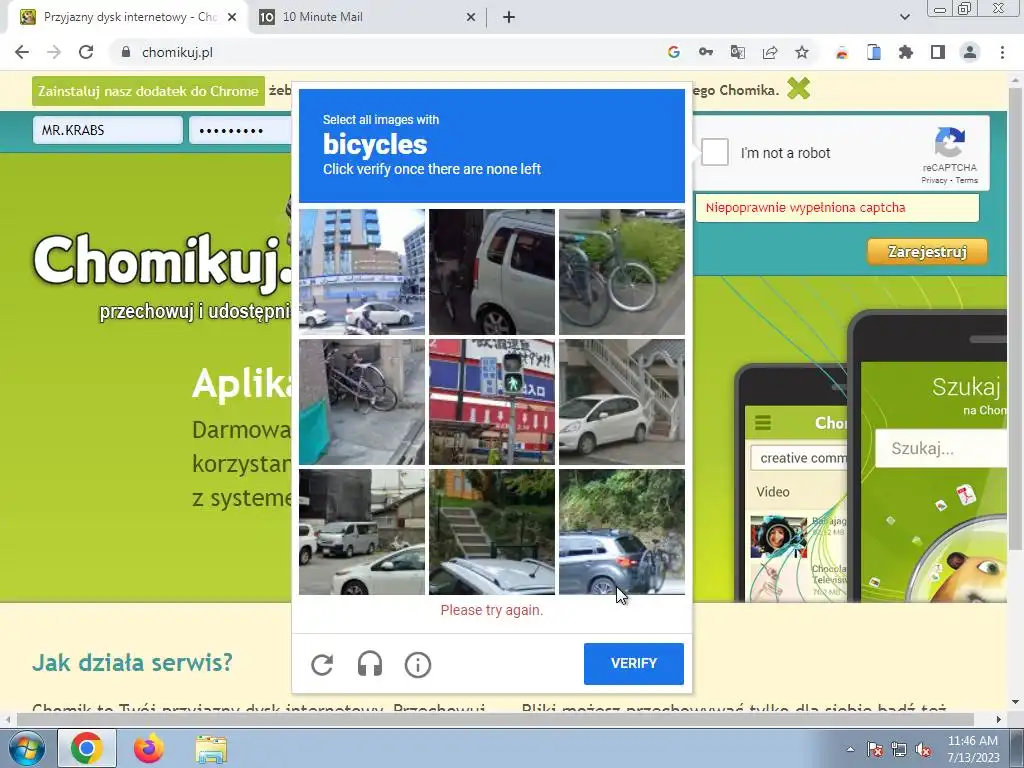Image resolution: width=1024 pixels, height=768 pixels.
Task: Click the horizontal page scrollbar
Action: 495,719
